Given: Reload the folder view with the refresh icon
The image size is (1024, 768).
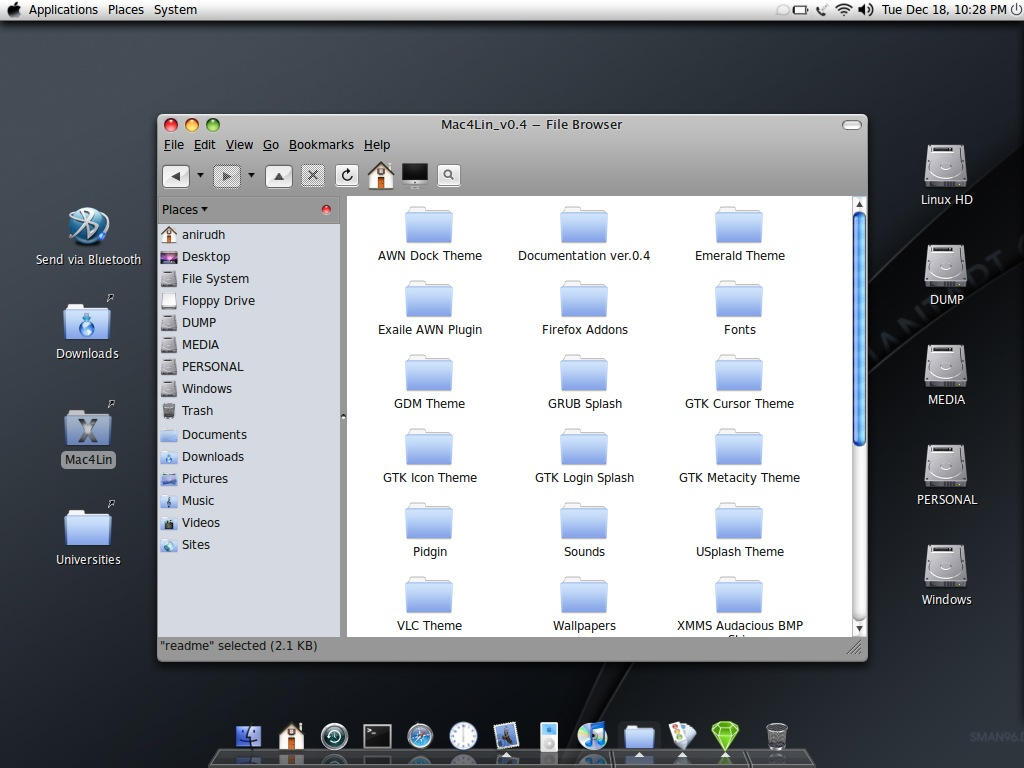Looking at the screenshot, I should [x=346, y=175].
